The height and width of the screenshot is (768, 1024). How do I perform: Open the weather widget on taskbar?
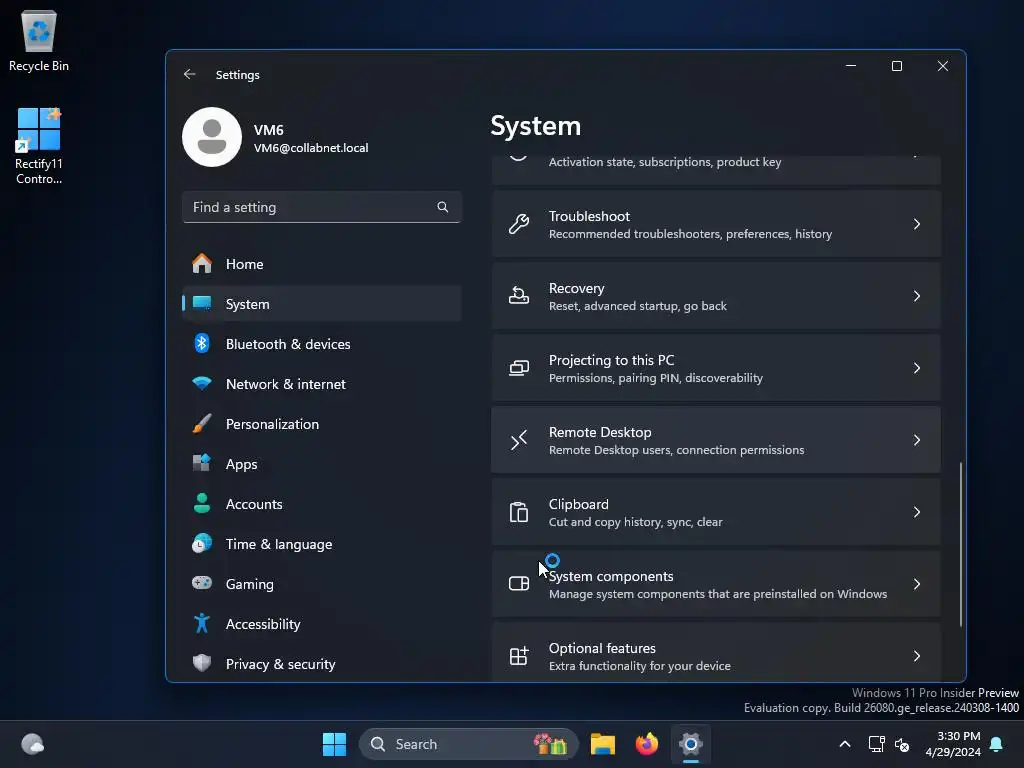point(32,744)
